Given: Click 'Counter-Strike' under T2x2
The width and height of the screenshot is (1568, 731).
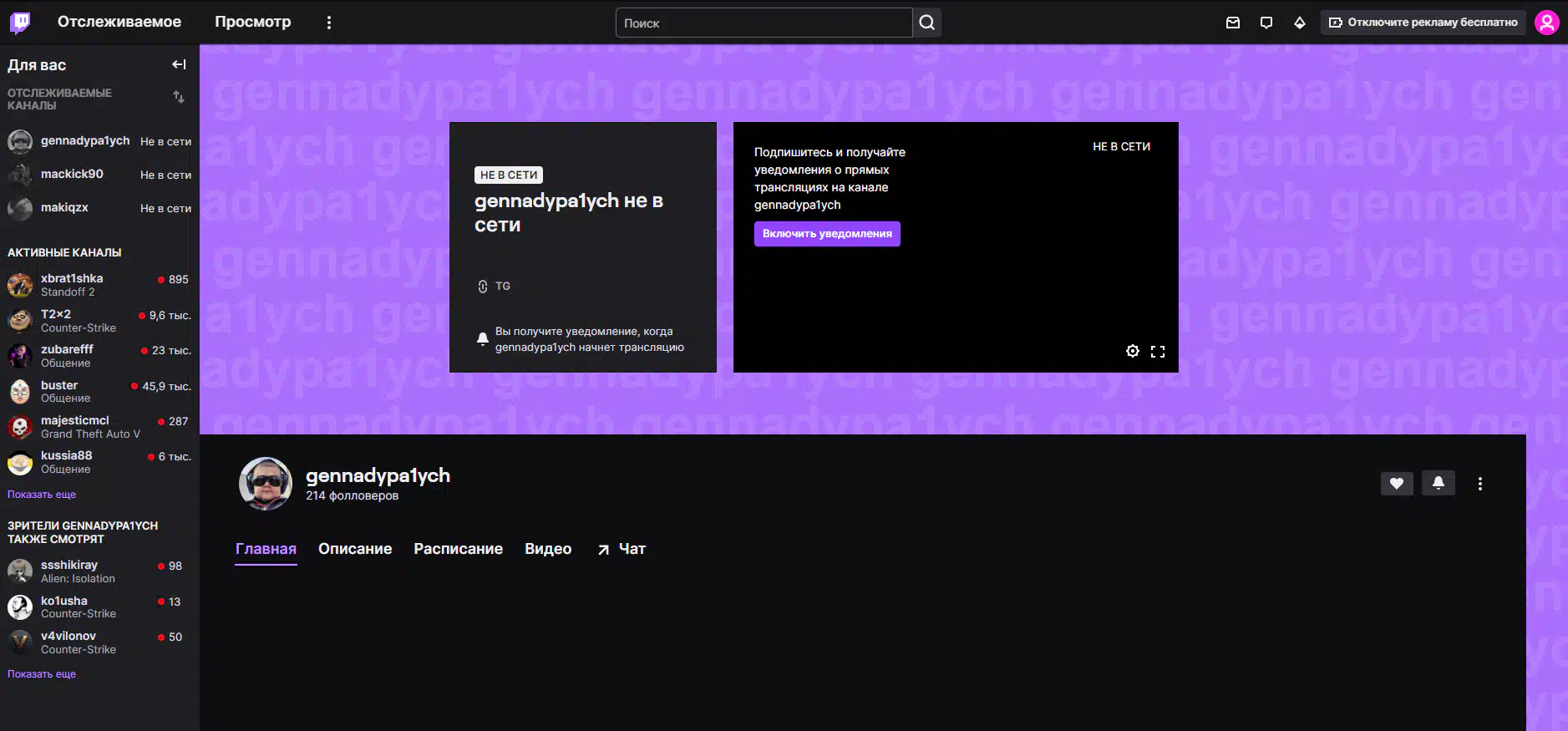Looking at the screenshot, I should click(x=79, y=328).
